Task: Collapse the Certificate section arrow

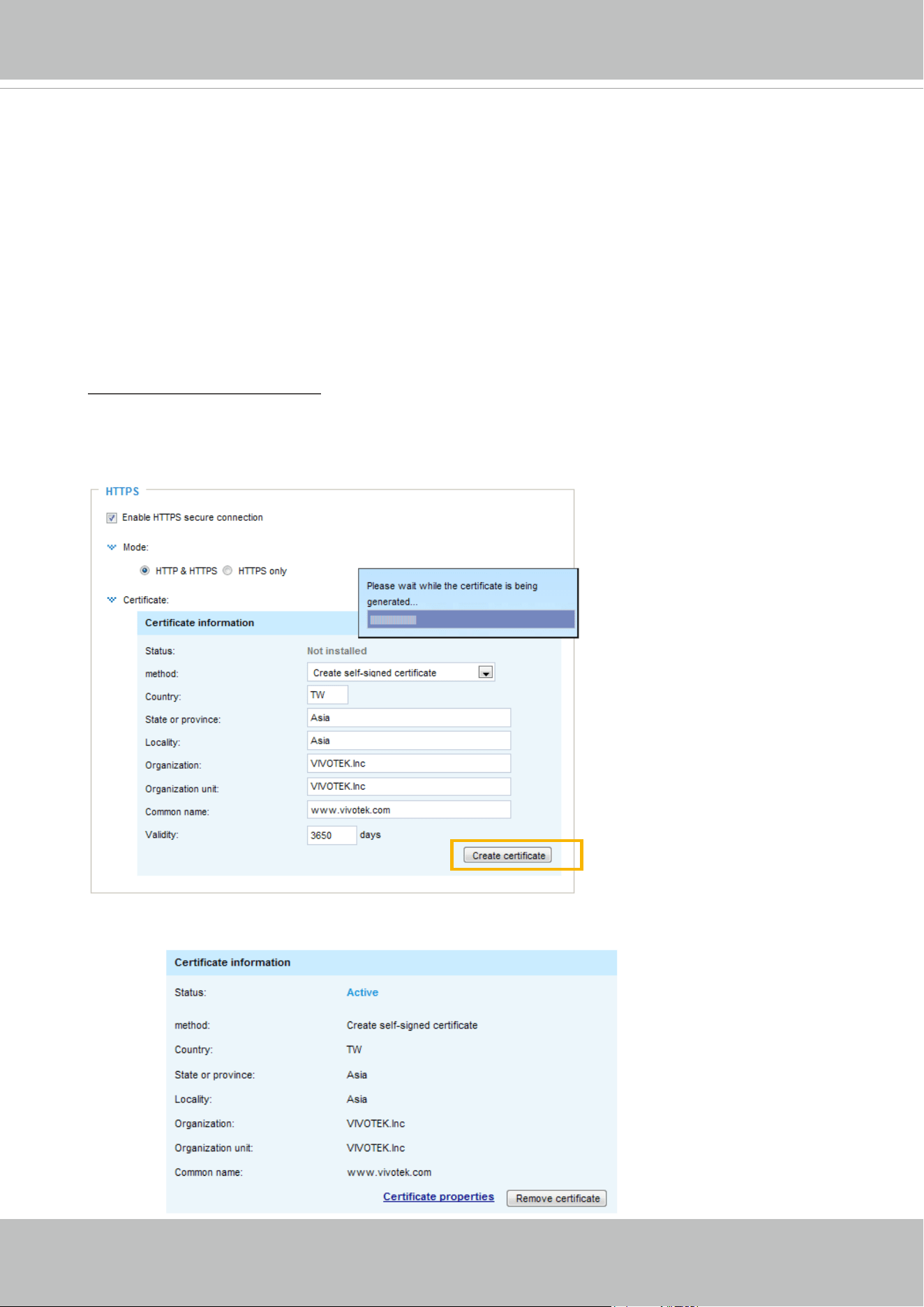Action: click(x=111, y=600)
